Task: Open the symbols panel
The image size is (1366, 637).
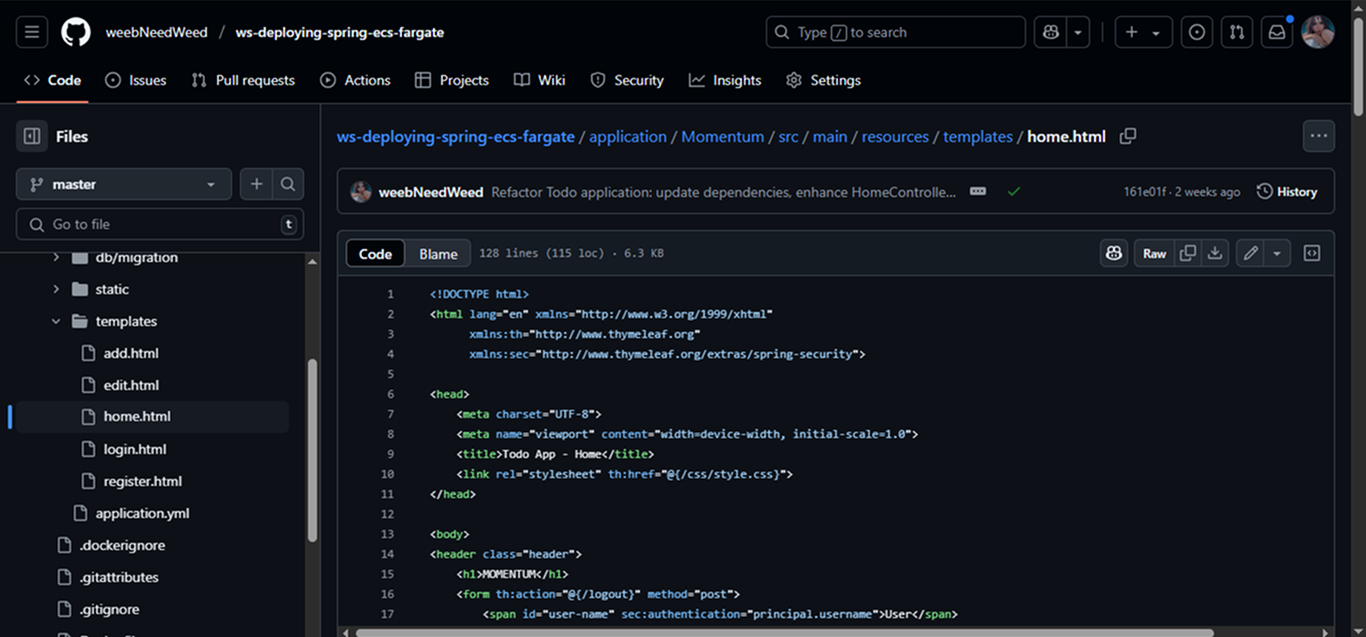Action: [1312, 253]
